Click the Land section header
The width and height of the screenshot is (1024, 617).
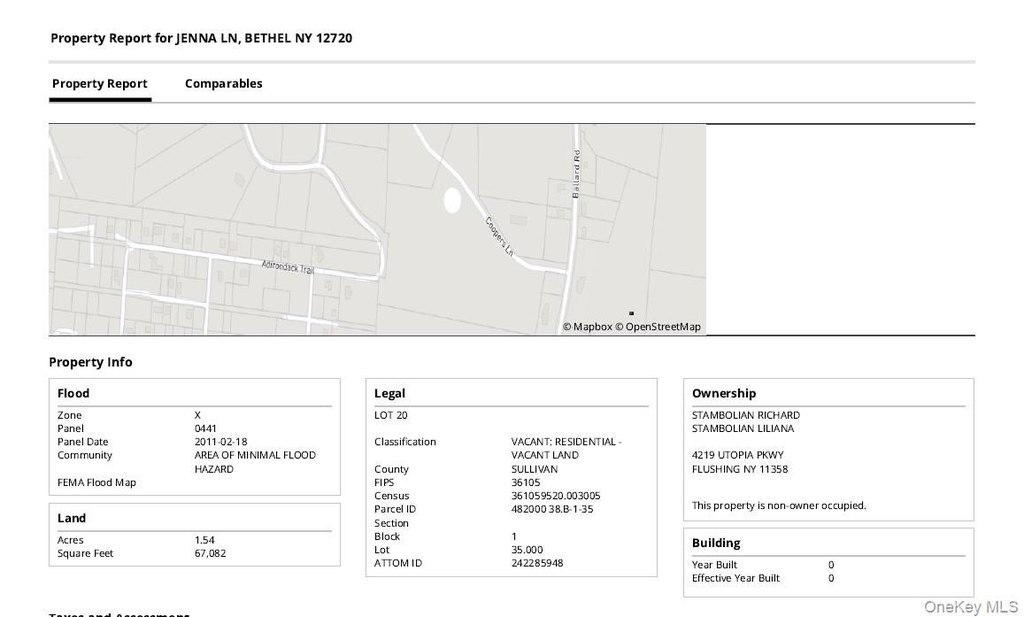(x=71, y=518)
